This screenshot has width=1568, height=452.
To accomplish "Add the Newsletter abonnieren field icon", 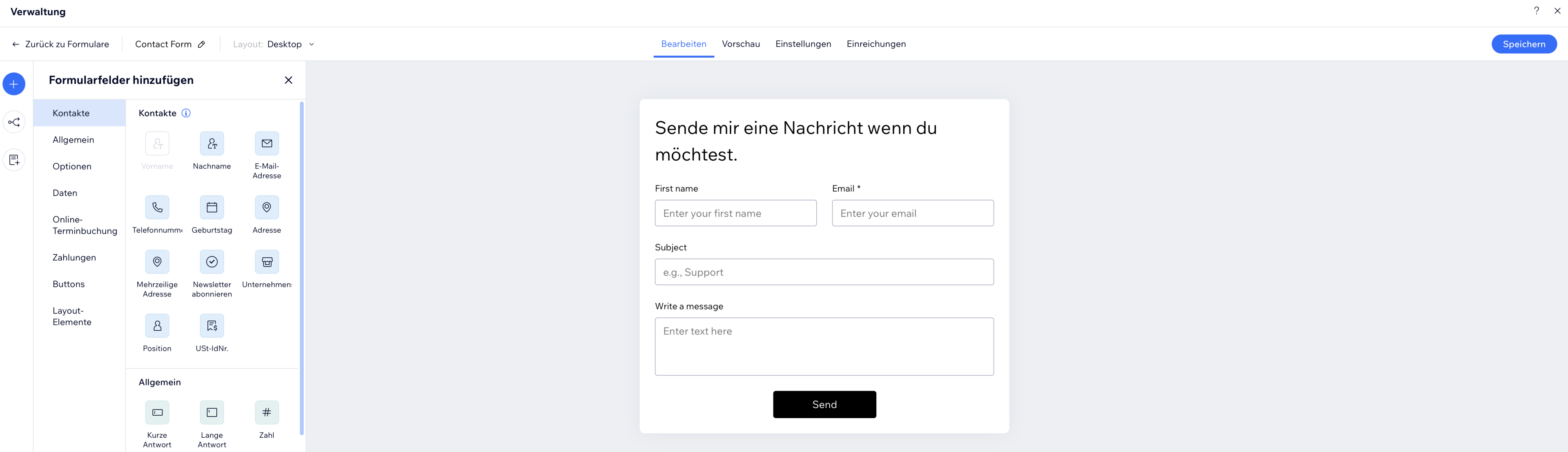I will [x=212, y=262].
